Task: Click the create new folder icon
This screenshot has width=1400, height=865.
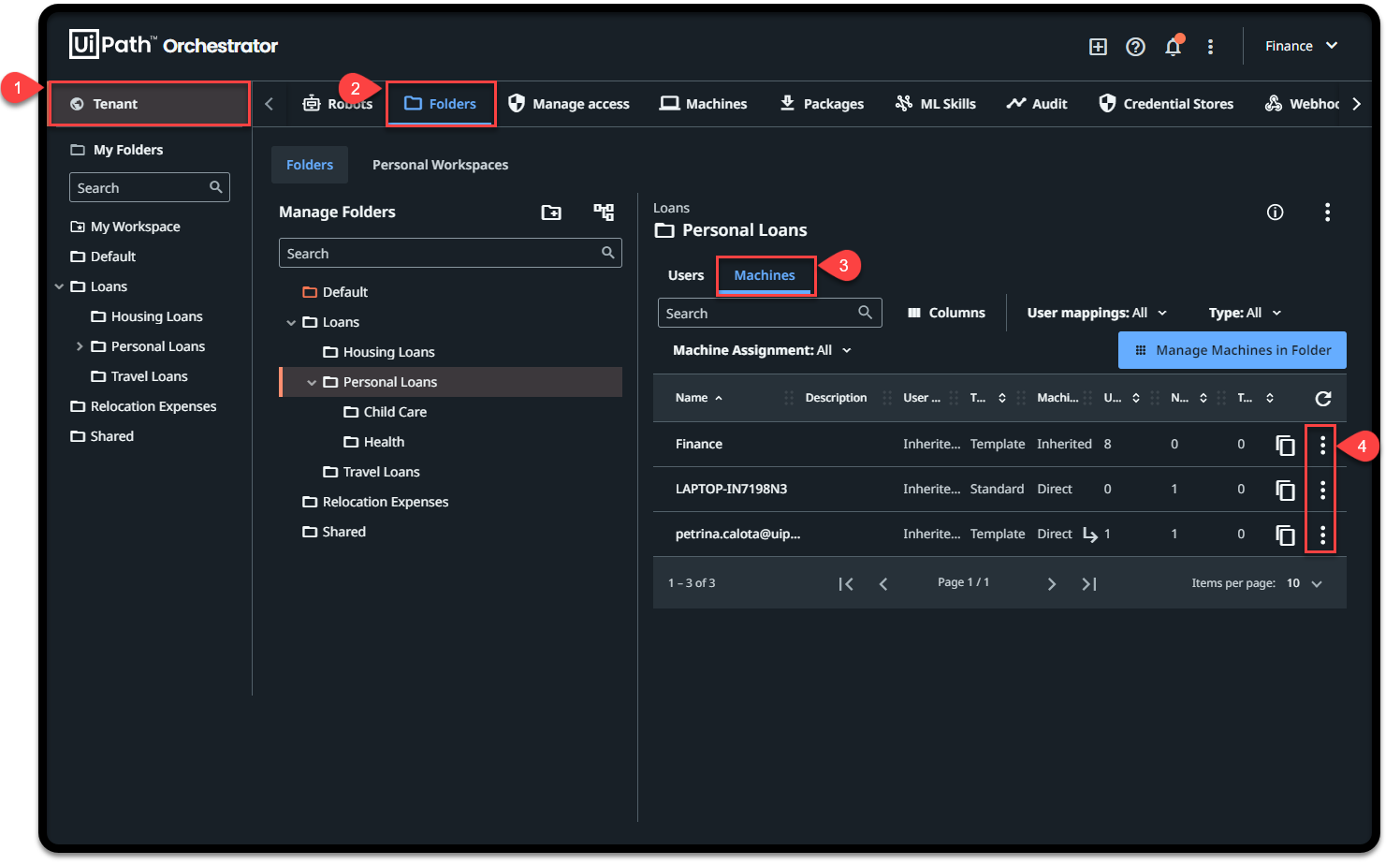Action: coord(551,213)
